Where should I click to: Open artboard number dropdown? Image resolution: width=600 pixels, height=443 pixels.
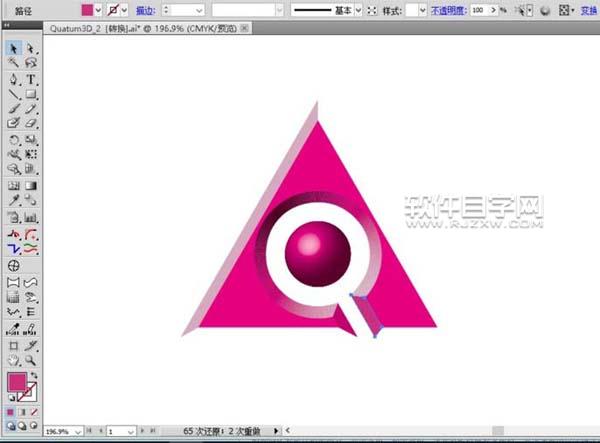[x=131, y=432]
